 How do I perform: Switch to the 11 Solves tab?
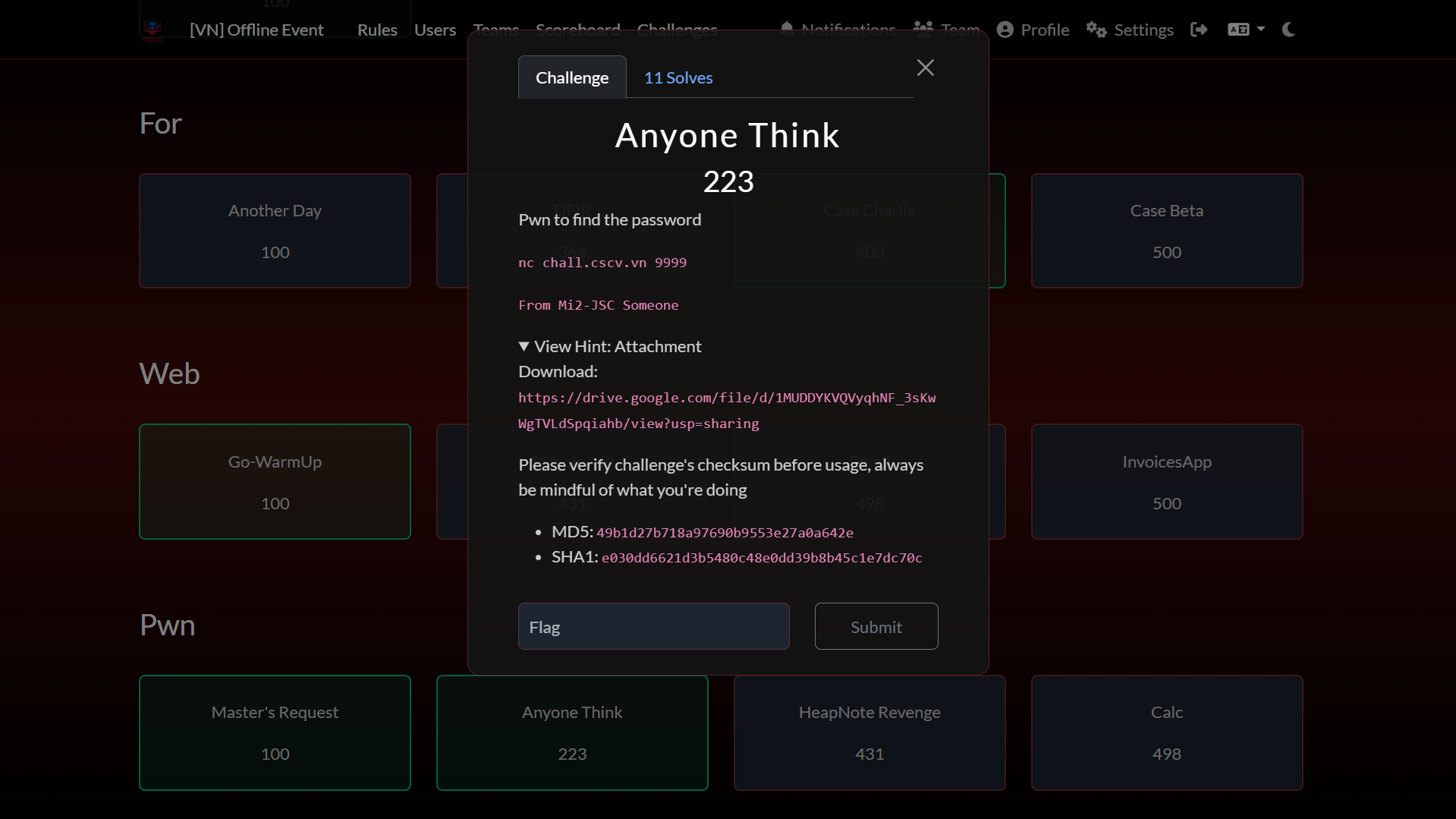pyautogui.click(x=678, y=77)
